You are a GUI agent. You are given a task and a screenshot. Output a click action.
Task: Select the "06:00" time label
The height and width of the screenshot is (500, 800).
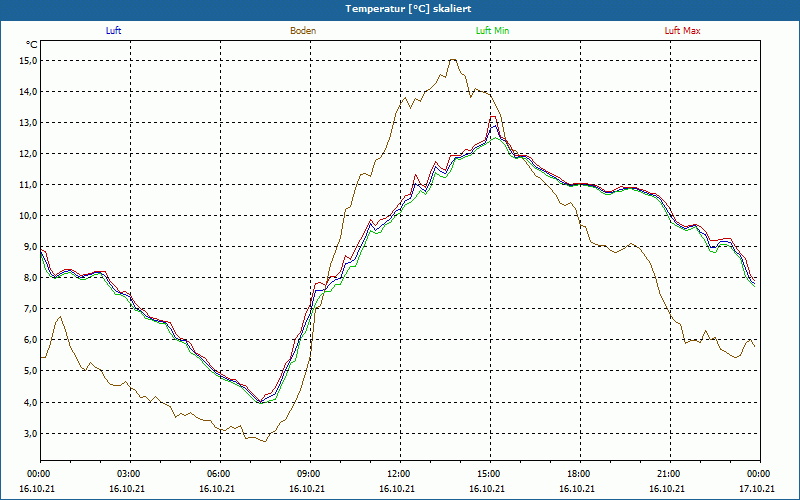pyautogui.click(x=218, y=474)
